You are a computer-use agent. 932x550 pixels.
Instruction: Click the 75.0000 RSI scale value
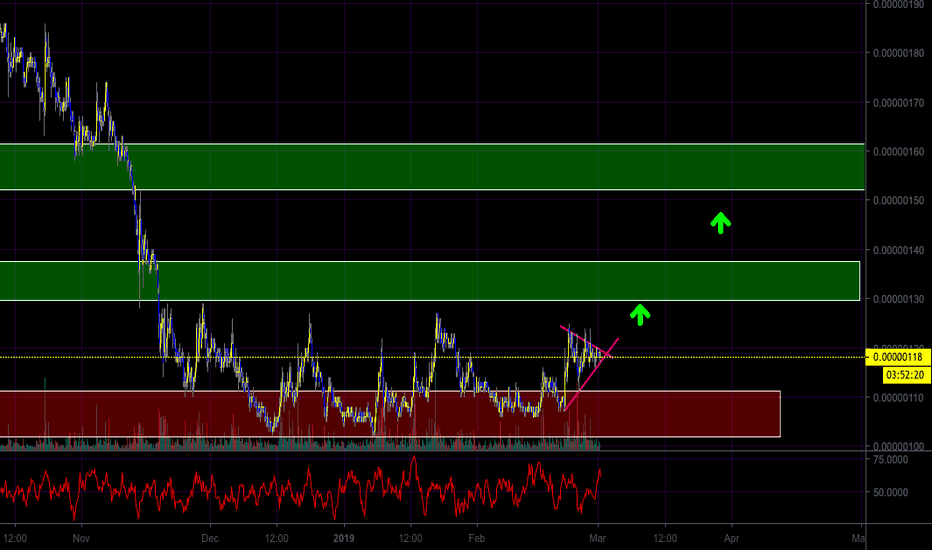pos(890,460)
